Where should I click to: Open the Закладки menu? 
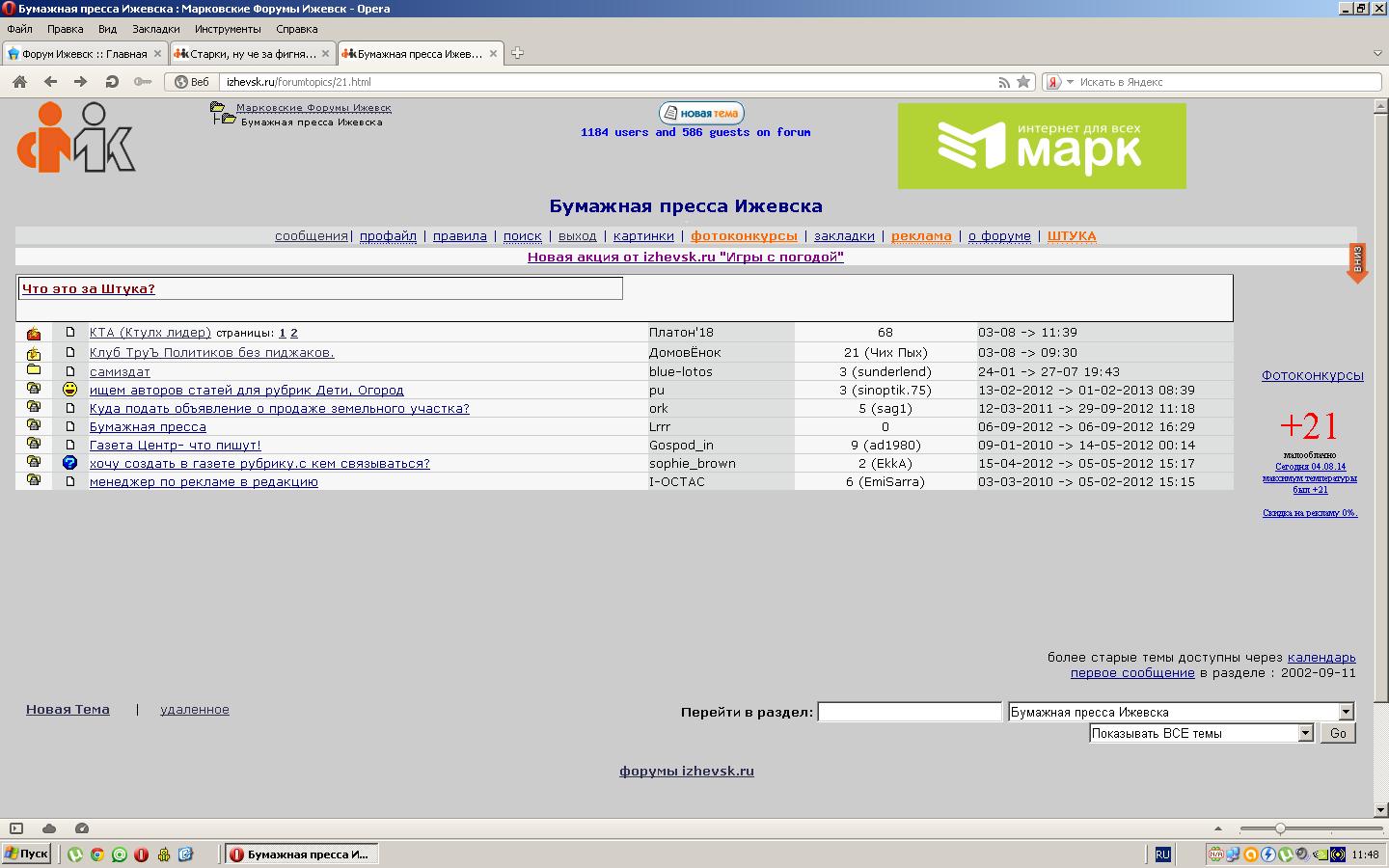pyautogui.click(x=155, y=29)
